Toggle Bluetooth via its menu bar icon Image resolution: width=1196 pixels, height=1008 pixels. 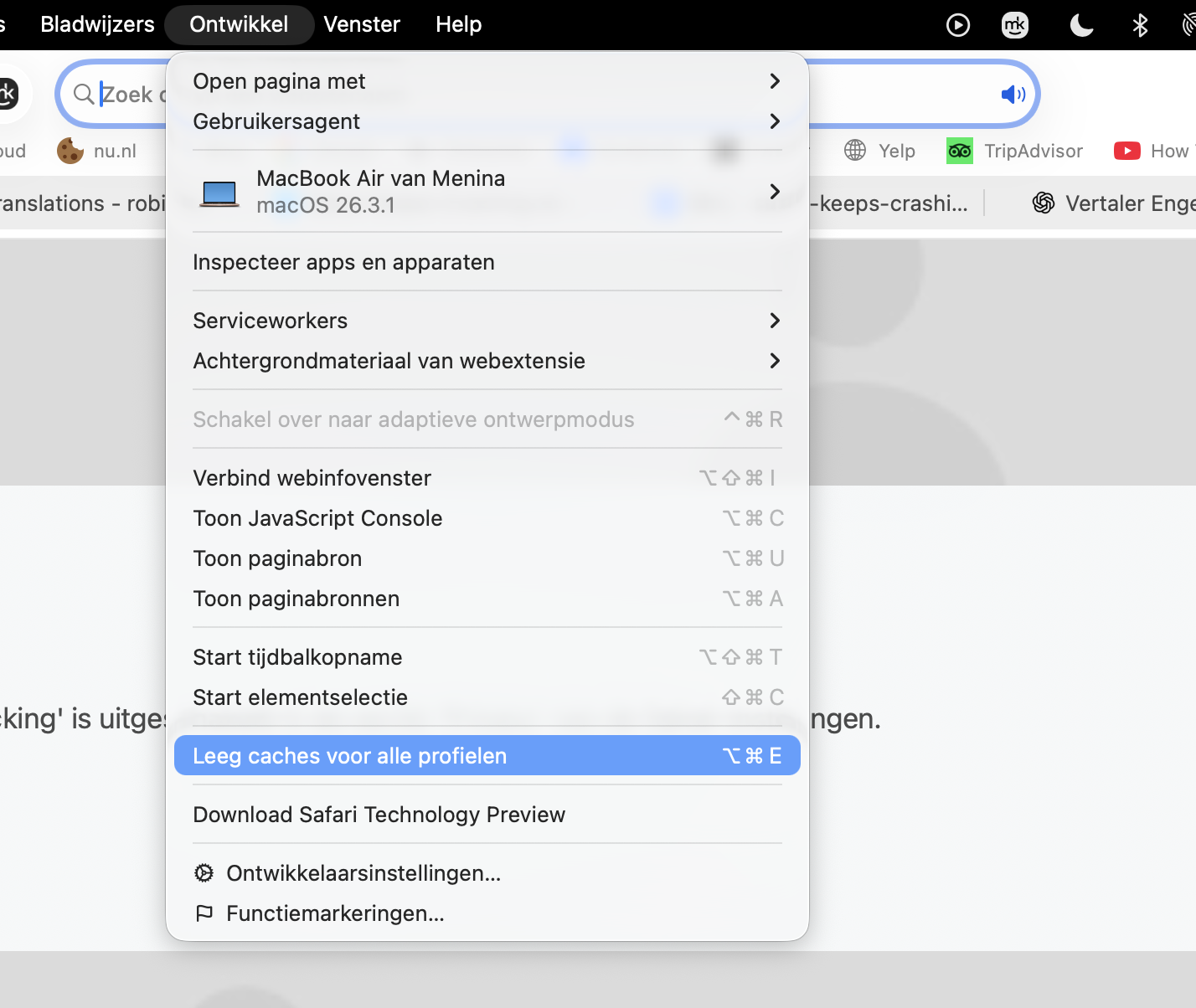[x=1140, y=24]
